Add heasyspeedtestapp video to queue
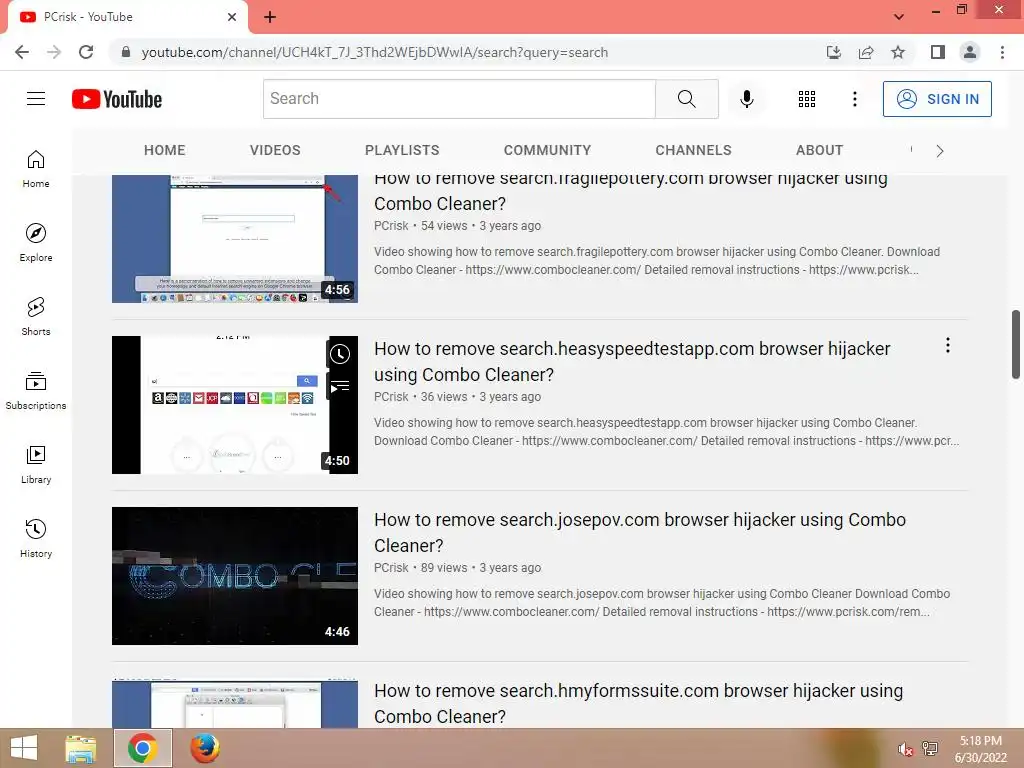Image resolution: width=1024 pixels, height=768 pixels. (x=340, y=387)
